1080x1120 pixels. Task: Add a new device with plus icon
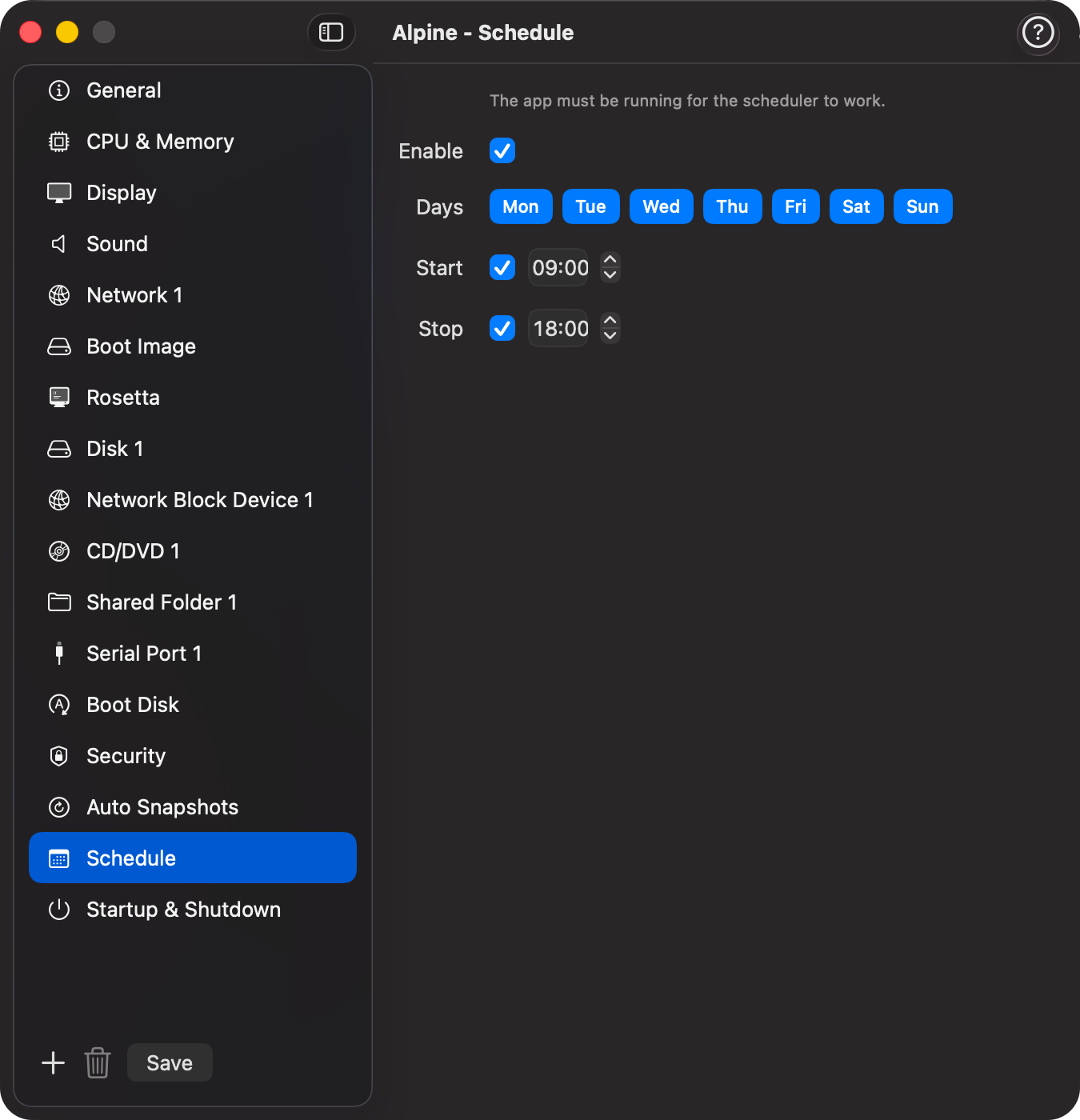53,1062
